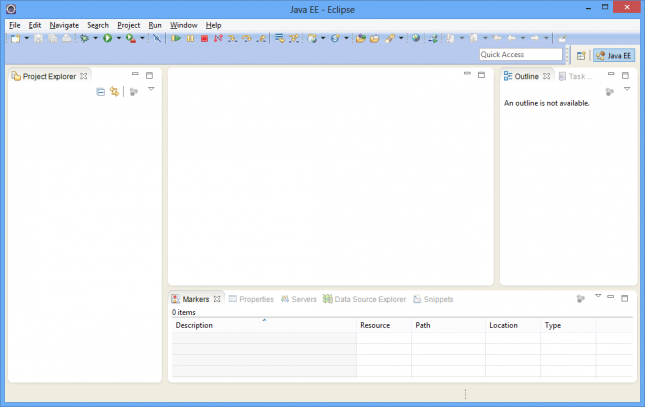Screen dimensions: 645x407
Task: Click the Open Type folder icon
Action: 361,39
